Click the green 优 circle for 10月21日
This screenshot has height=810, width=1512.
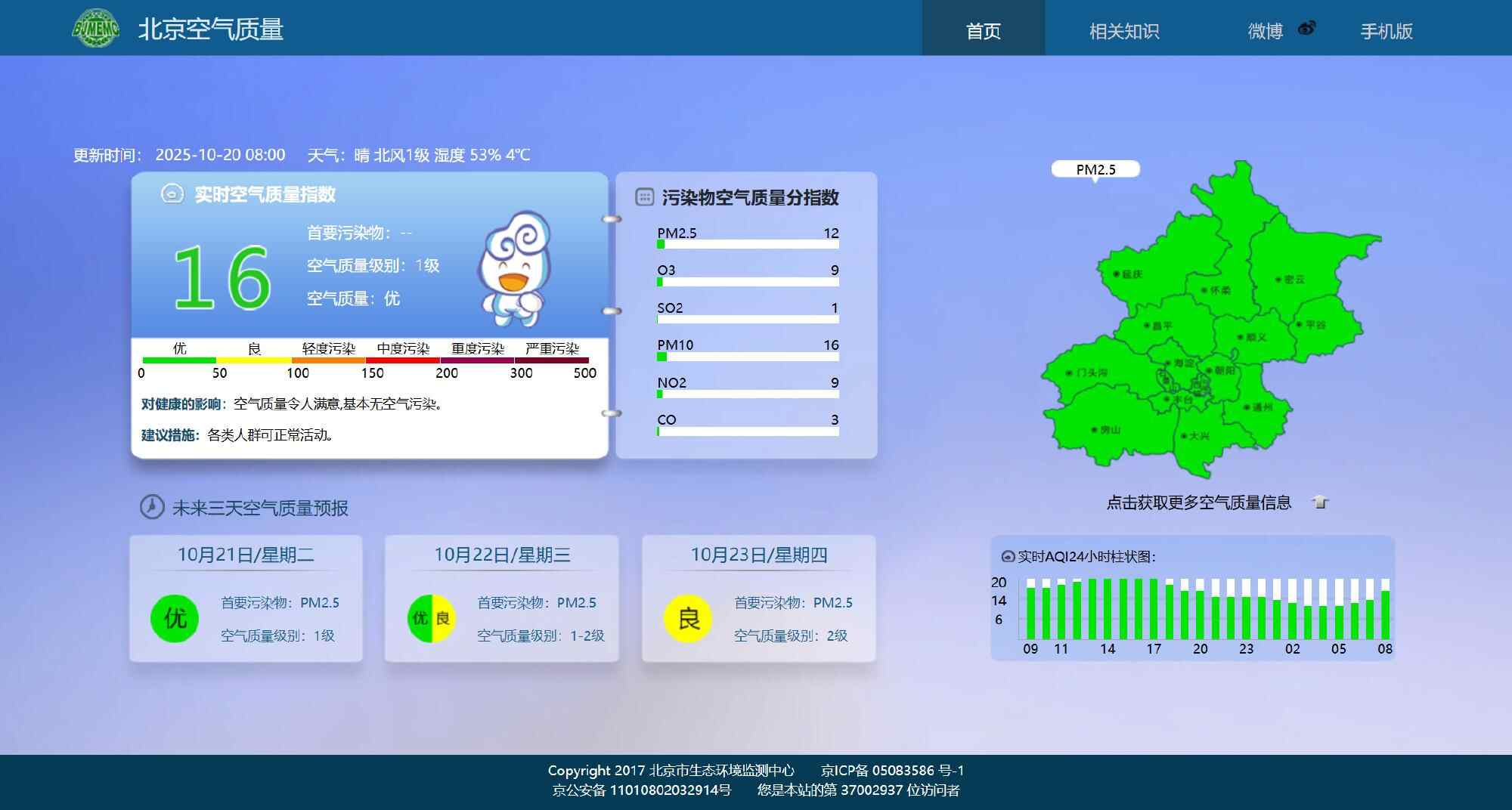[x=175, y=619]
